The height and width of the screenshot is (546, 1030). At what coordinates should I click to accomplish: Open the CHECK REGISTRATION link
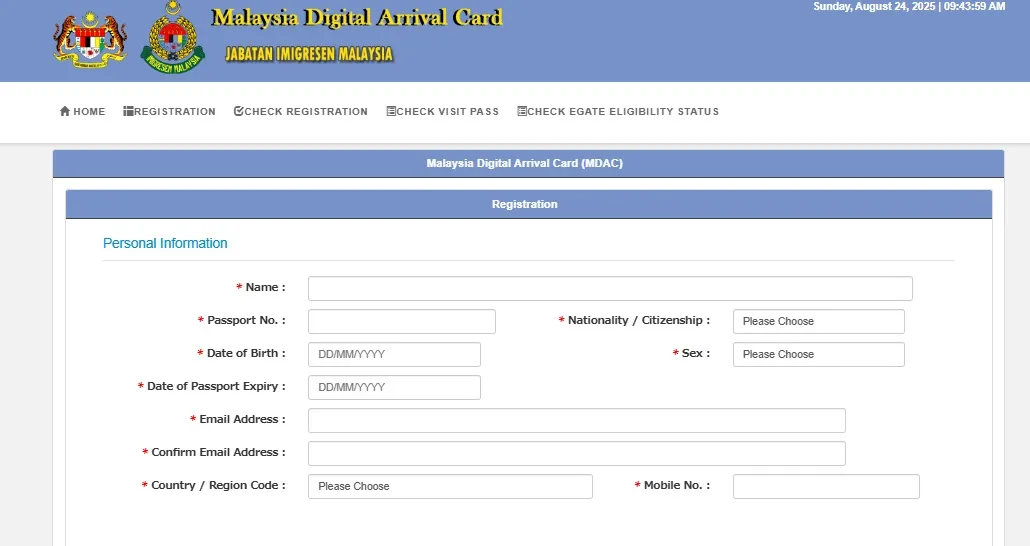[x=306, y=111]
